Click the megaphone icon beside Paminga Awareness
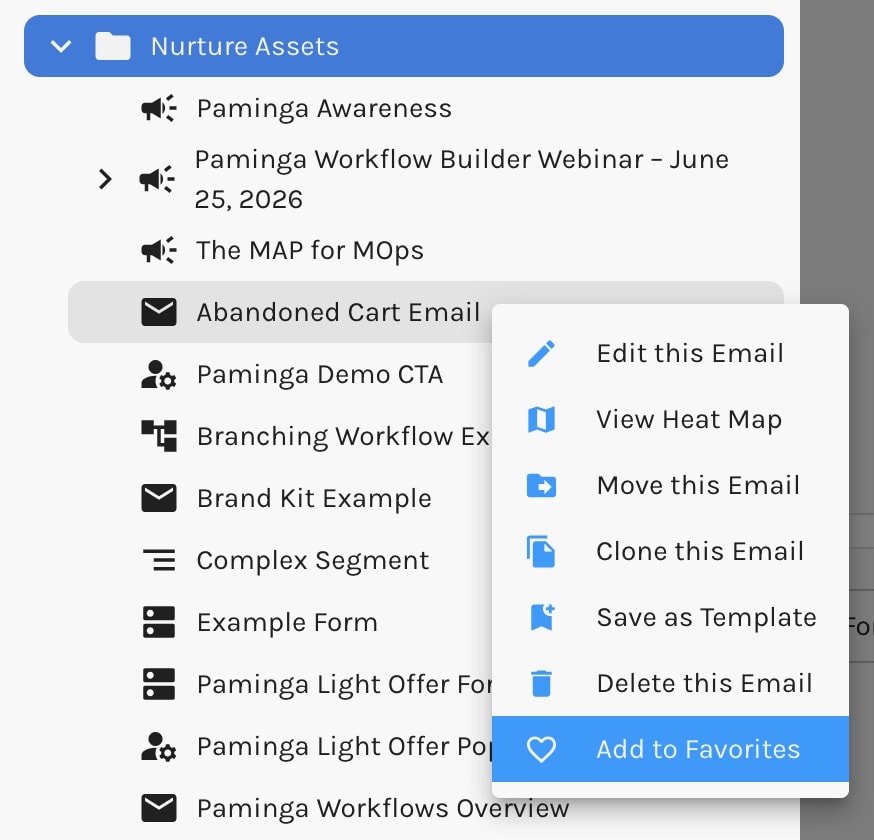 pyautogui.click(x=159, y=108)
